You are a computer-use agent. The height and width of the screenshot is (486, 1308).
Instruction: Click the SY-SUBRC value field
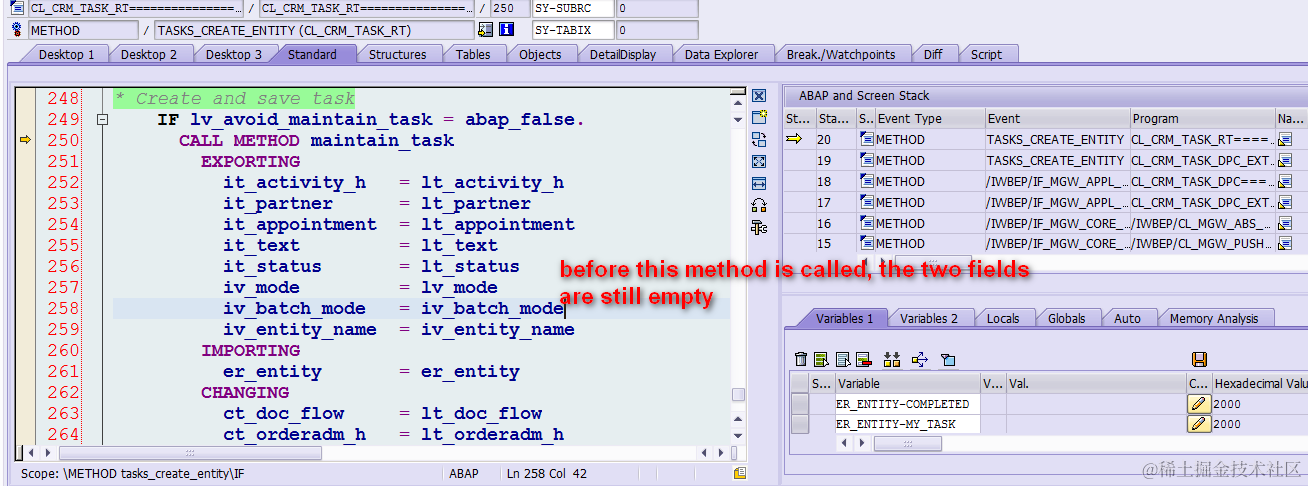coord(655,8)
